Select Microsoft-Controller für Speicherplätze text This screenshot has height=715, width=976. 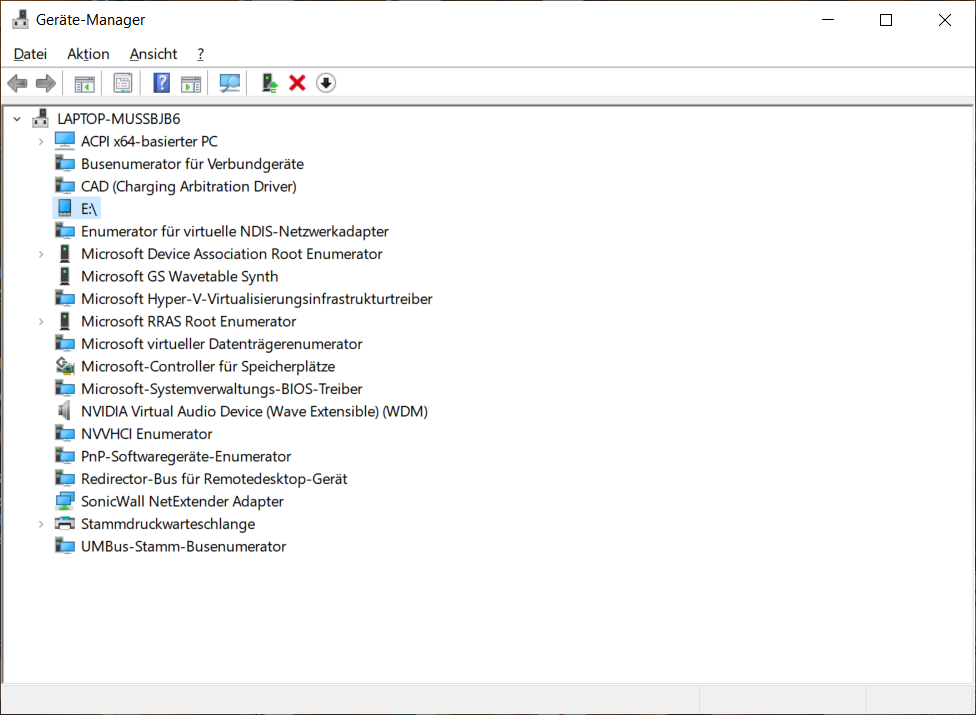(208, 366)
